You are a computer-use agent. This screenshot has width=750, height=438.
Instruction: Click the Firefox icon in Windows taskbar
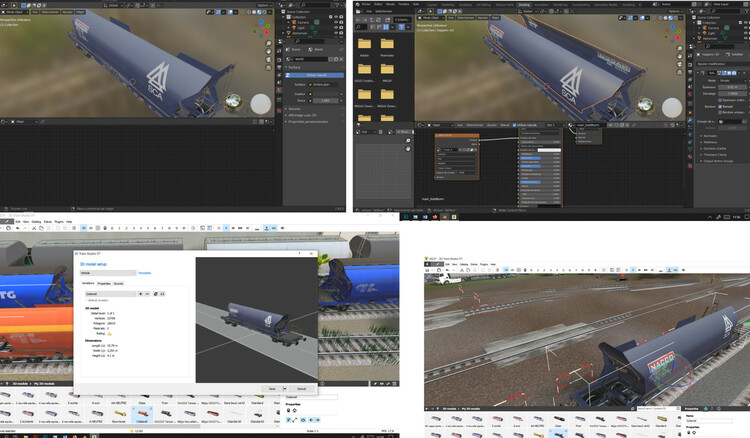pos(435,217)
